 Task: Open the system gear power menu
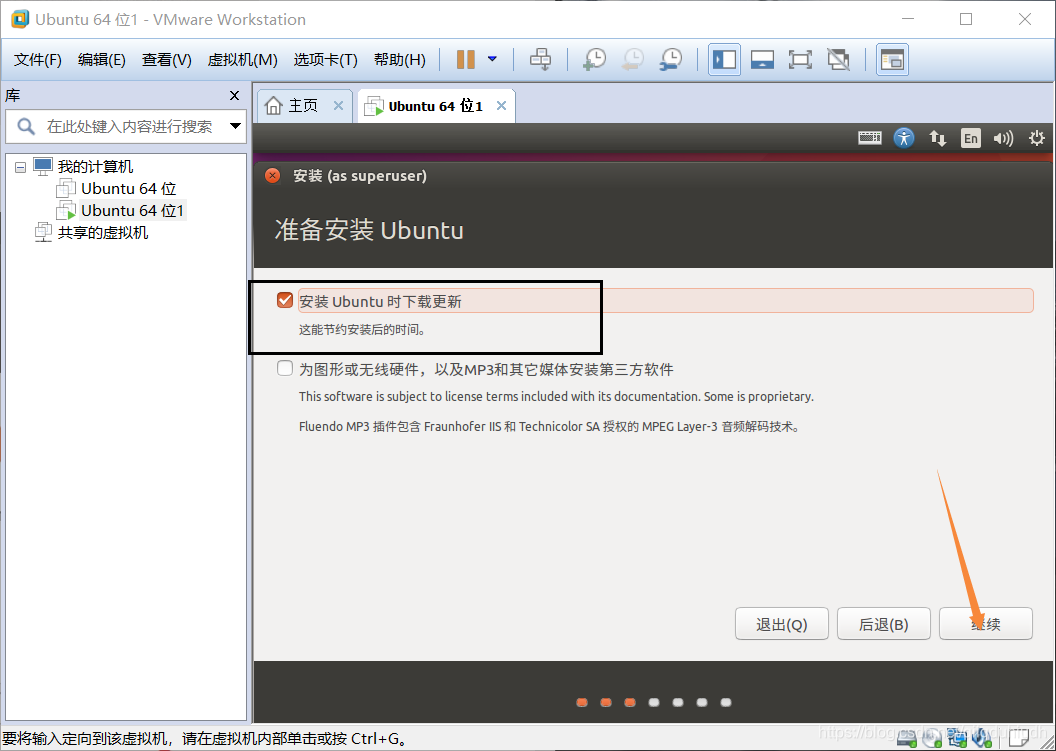(1036, 138)
